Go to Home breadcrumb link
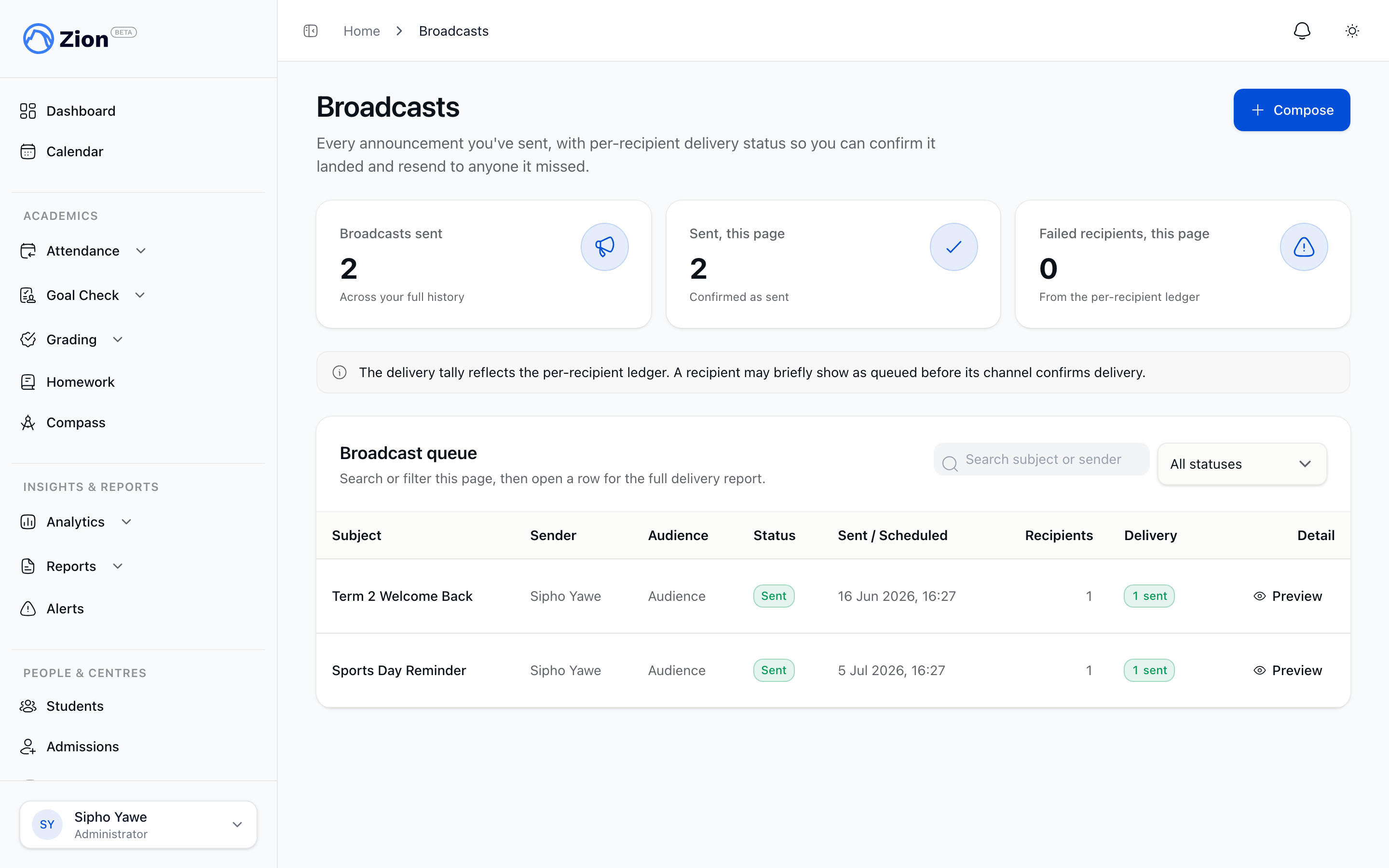The height and width of the screenshot is (868, 1389). [362, 31]
